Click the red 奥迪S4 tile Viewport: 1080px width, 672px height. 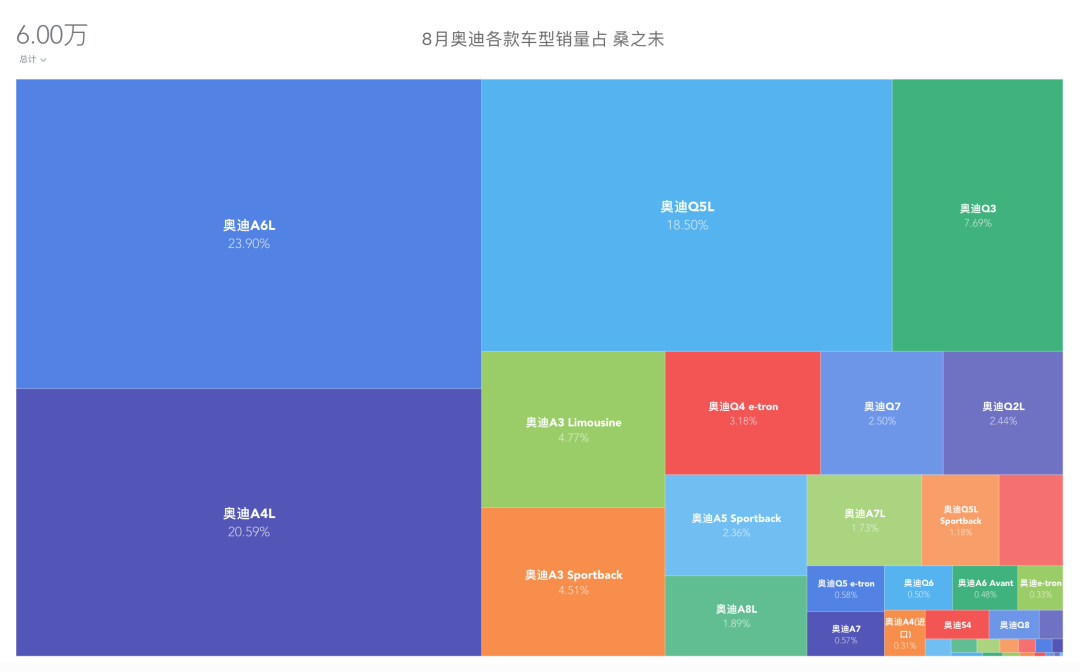click(957, 624)
